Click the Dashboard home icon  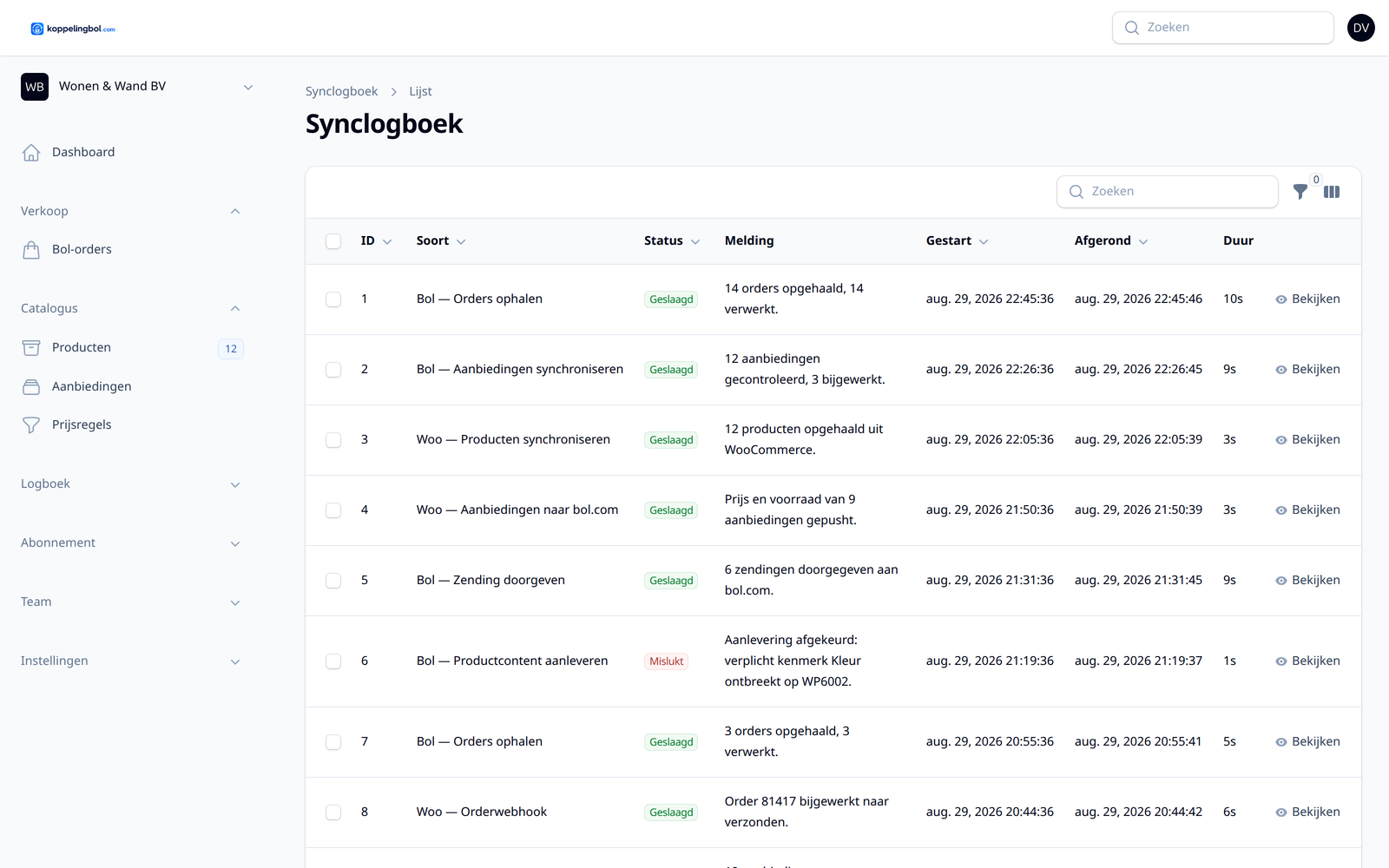click(x=31, y=153)
